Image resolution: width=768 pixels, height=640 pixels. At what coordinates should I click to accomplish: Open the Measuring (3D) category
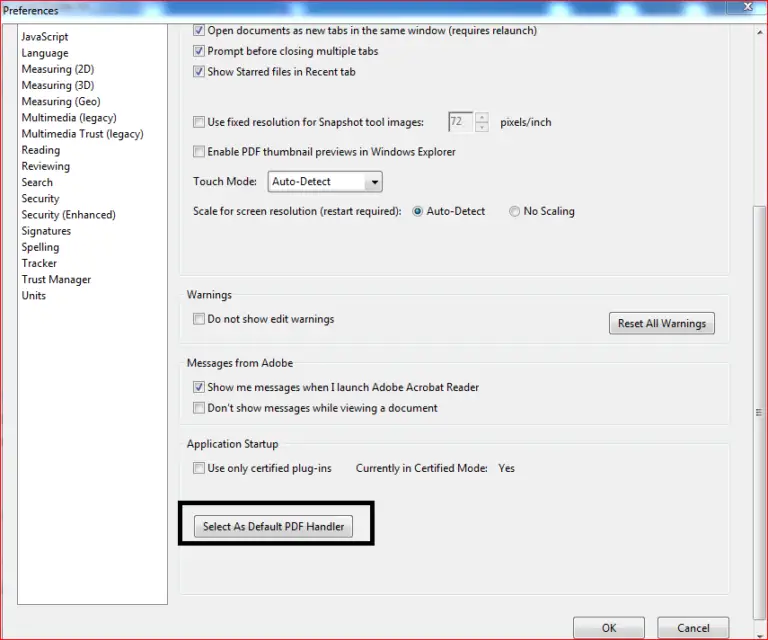click(58, 85)
